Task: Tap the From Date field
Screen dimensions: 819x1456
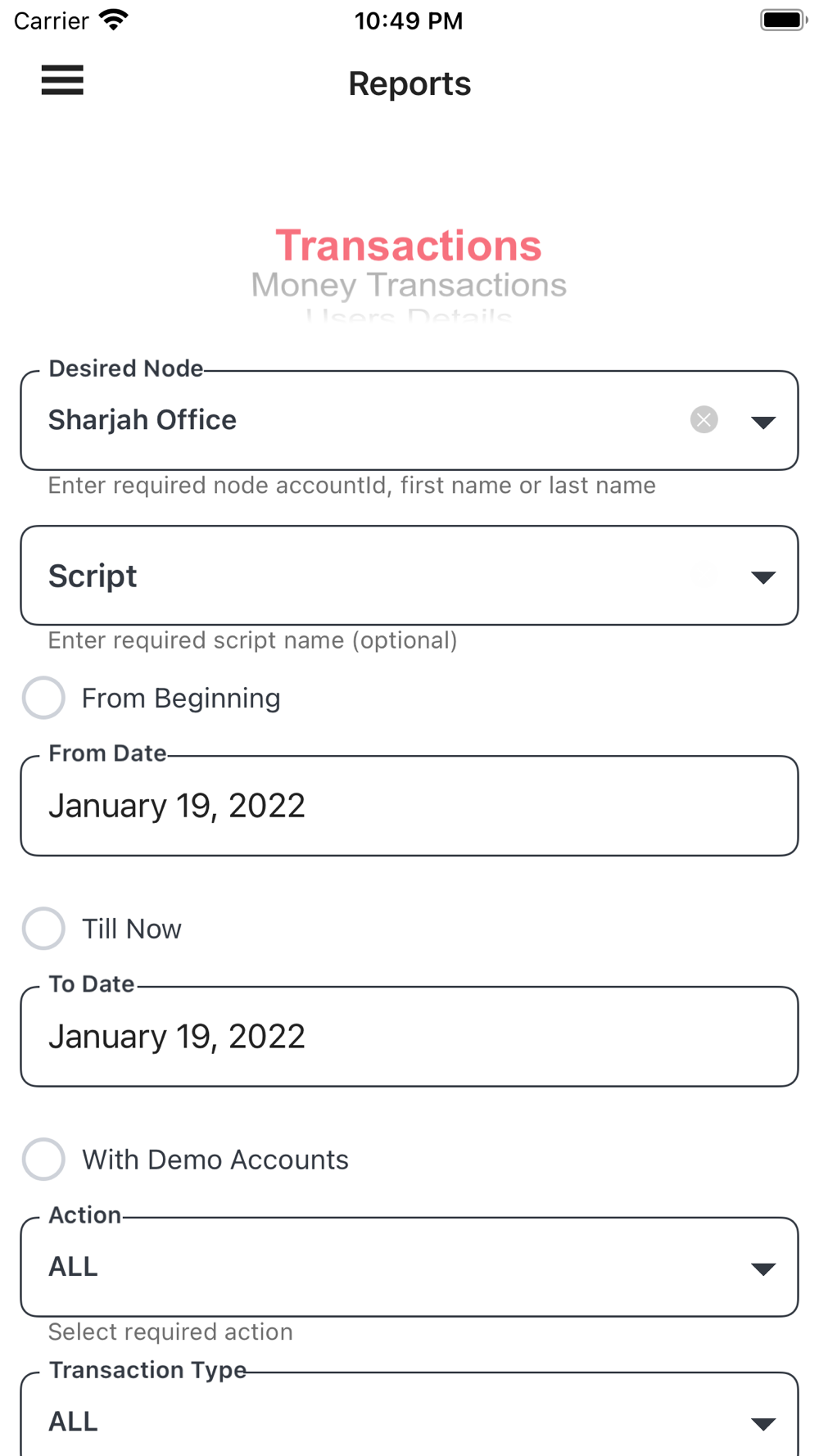Action: click(x=409, y=806)
